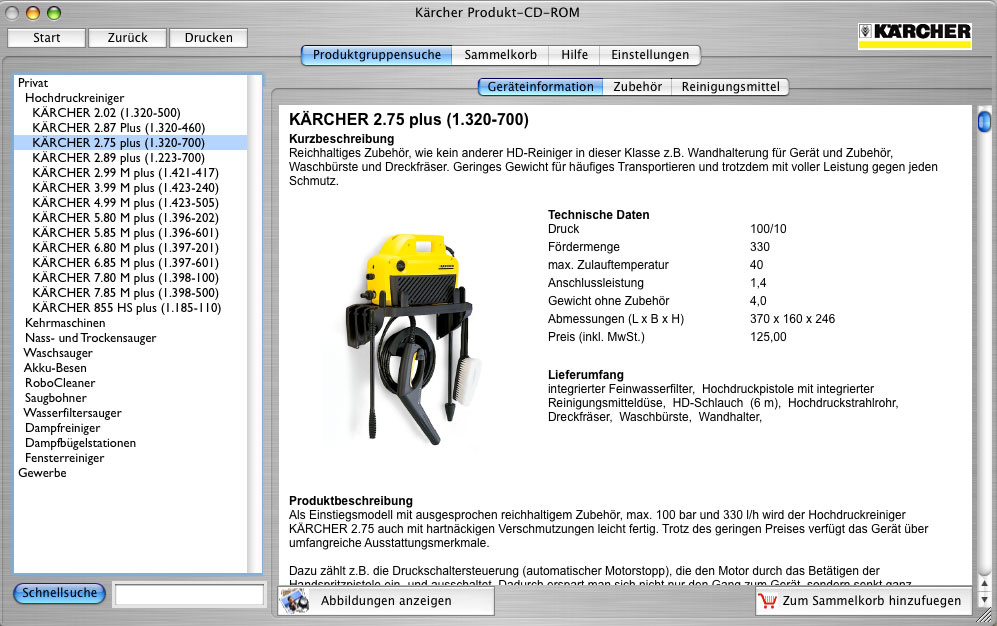The width and height of the screenshot is (997, 626).
Task: Collapse the Privat category
Action: click(x=33, y=83)
